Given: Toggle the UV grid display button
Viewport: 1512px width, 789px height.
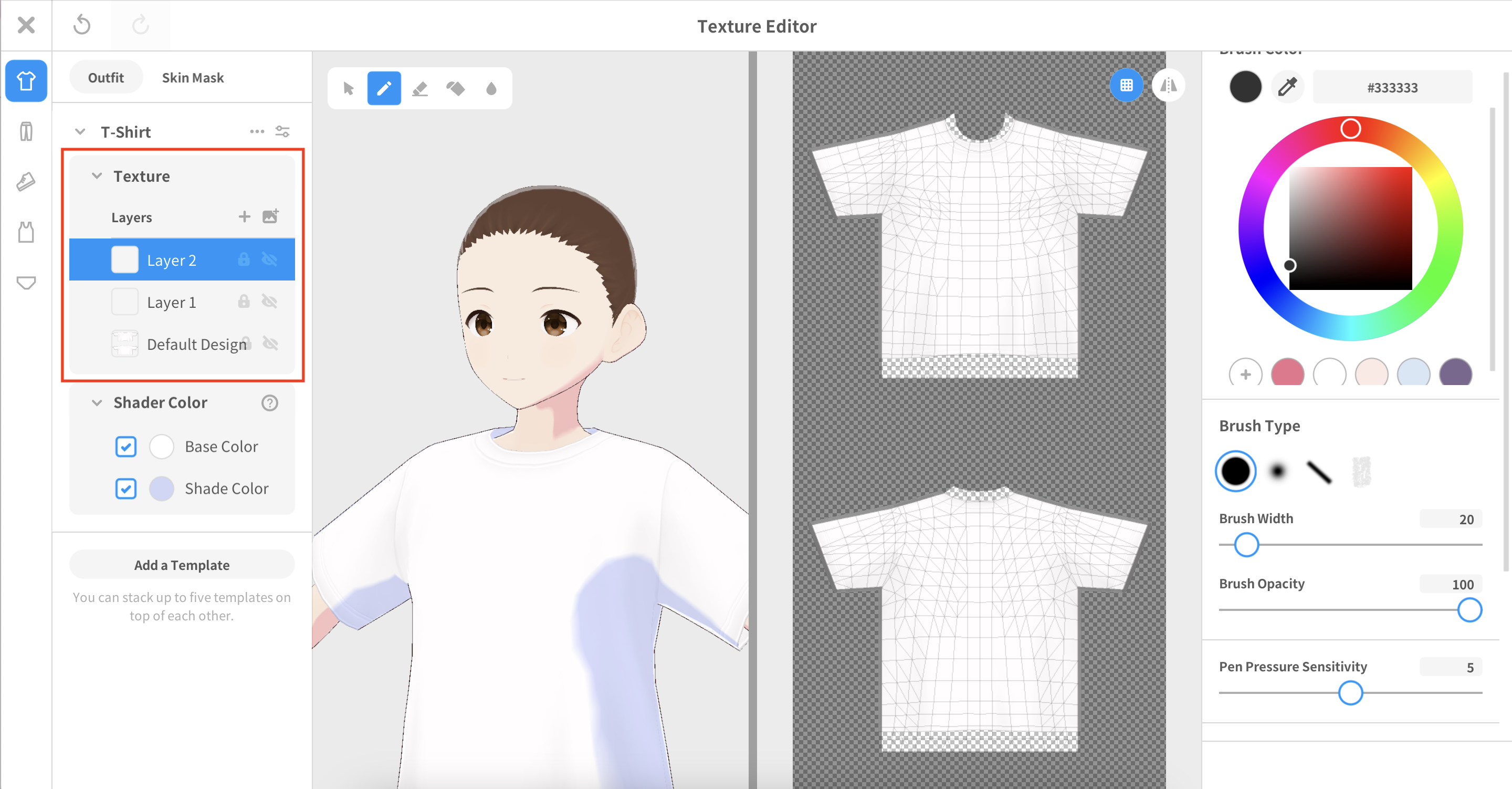Looking at the screenshot, I should point(1126,86).
